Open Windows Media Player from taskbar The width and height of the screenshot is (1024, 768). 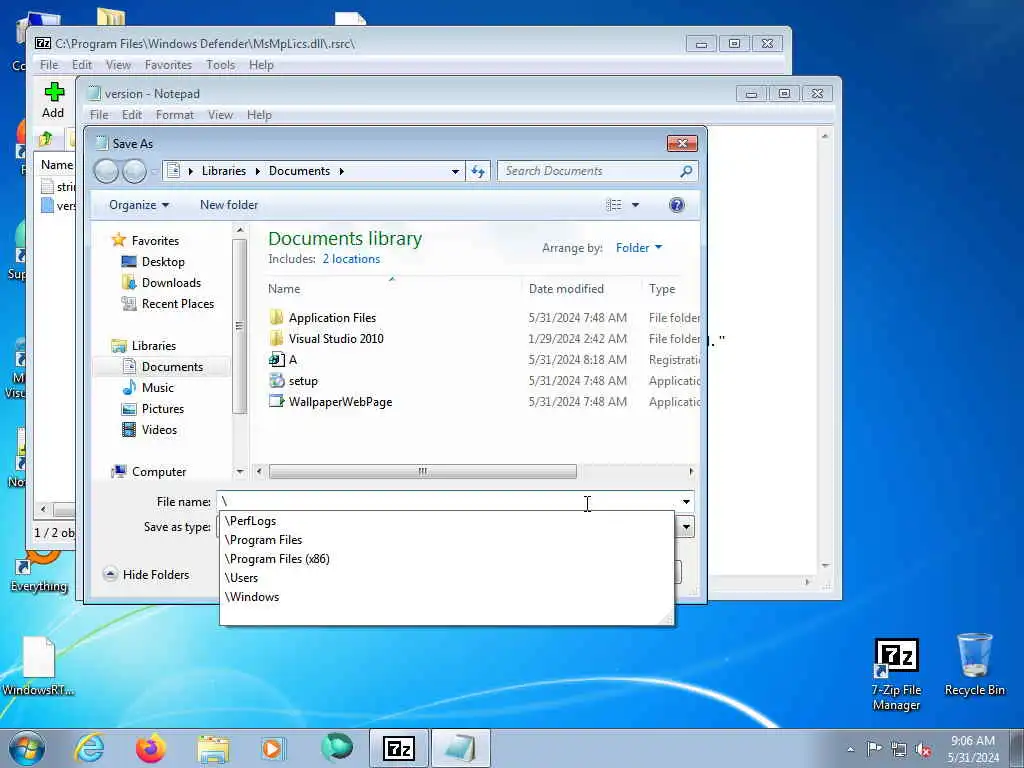(x=274, y=748)
